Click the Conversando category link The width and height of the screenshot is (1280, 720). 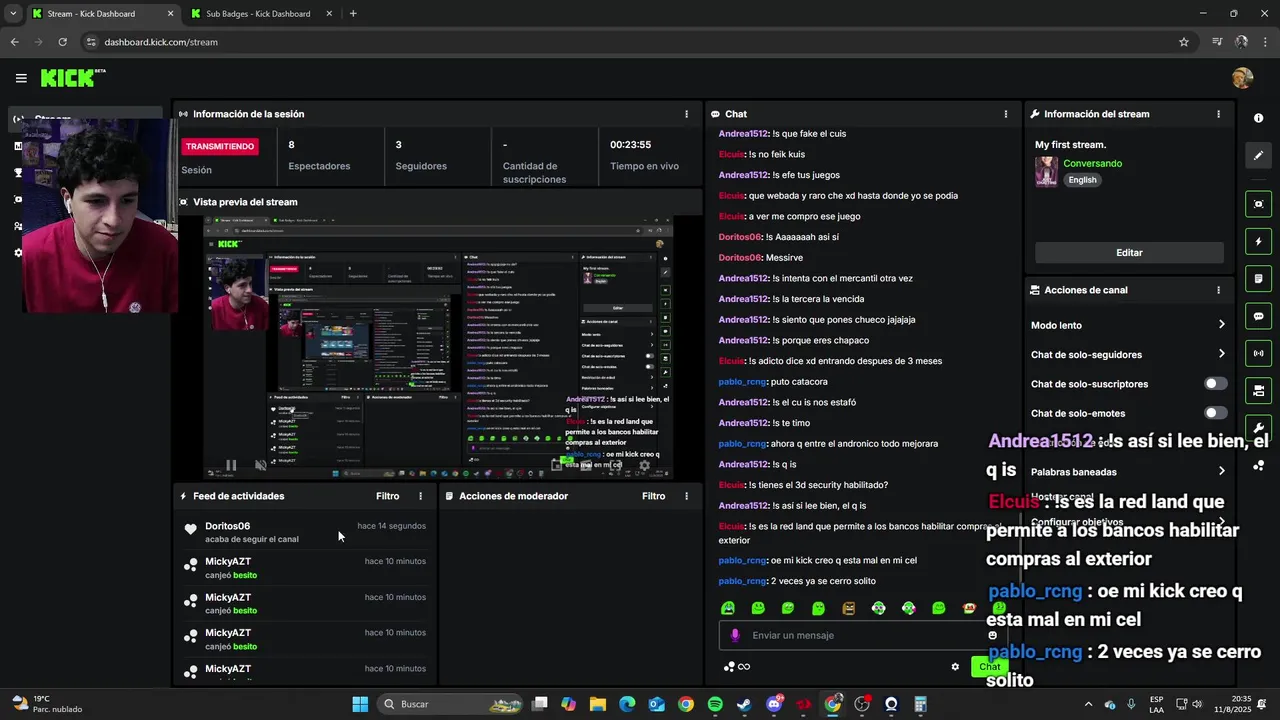[x=1092, y=164]
